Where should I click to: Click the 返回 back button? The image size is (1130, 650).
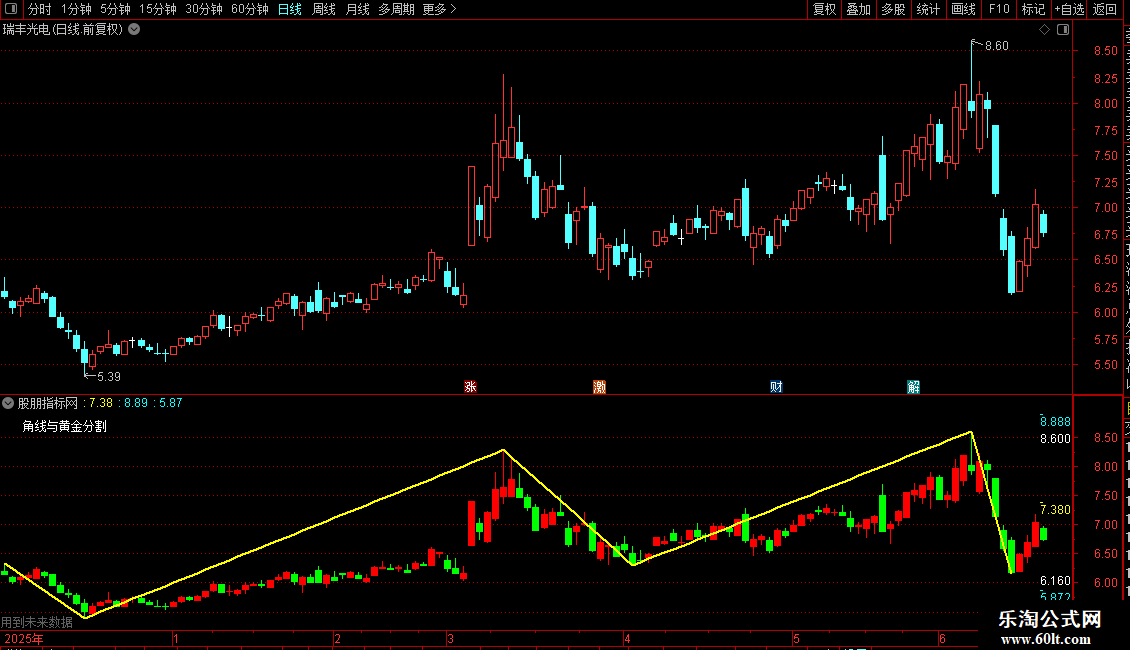tap(1105, 9)
